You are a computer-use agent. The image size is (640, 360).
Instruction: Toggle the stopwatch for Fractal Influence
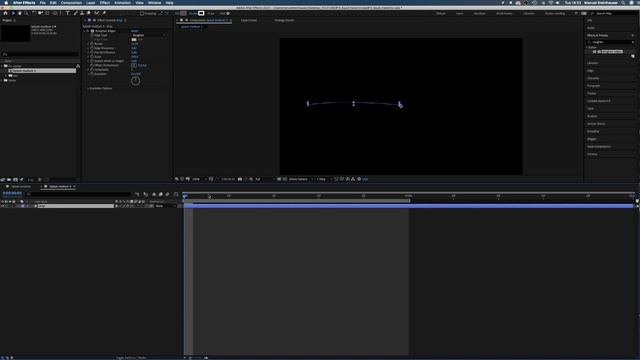point(92,52)
